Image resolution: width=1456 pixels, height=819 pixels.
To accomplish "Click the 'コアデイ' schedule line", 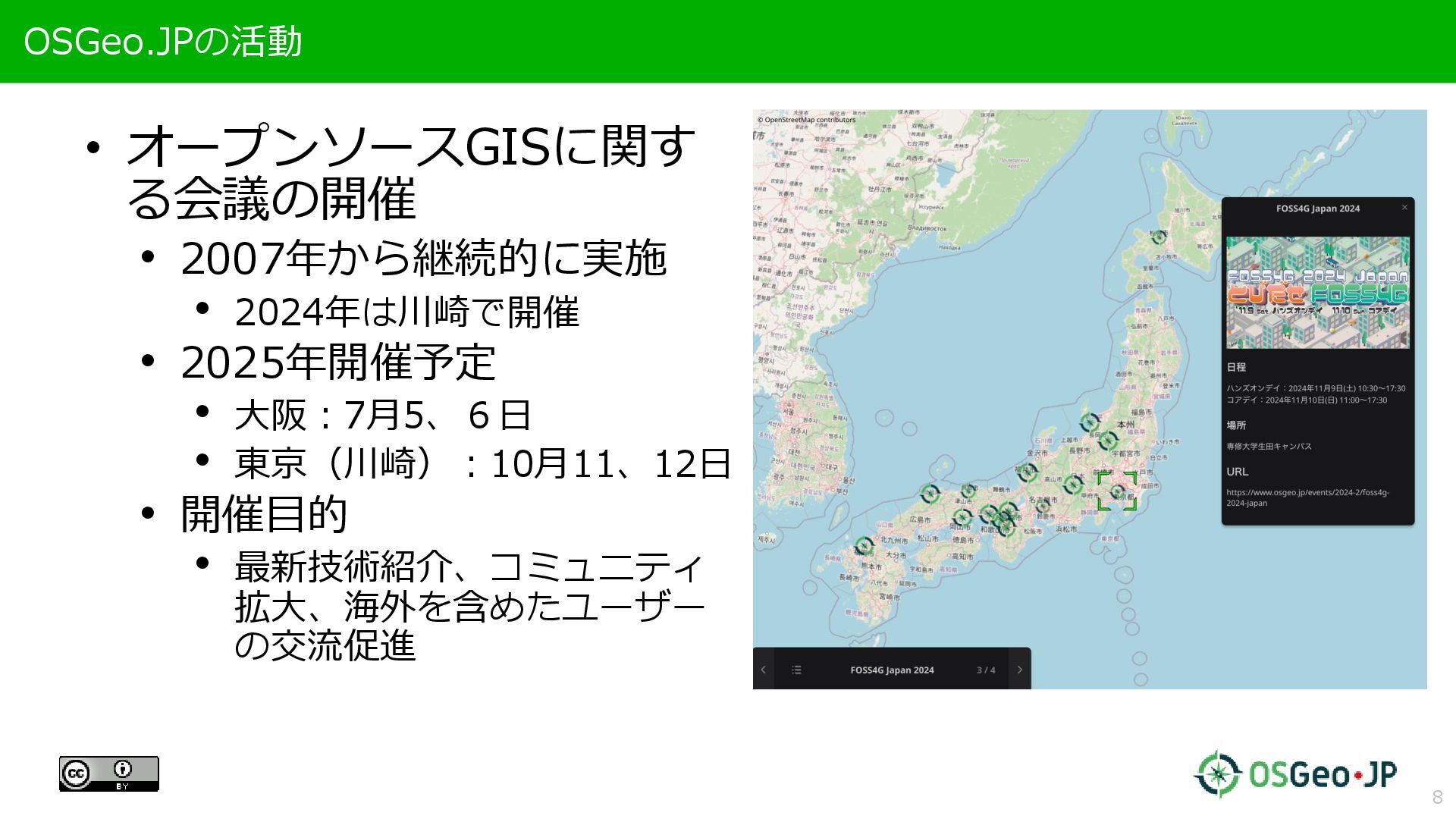I will coord(1307,400).
